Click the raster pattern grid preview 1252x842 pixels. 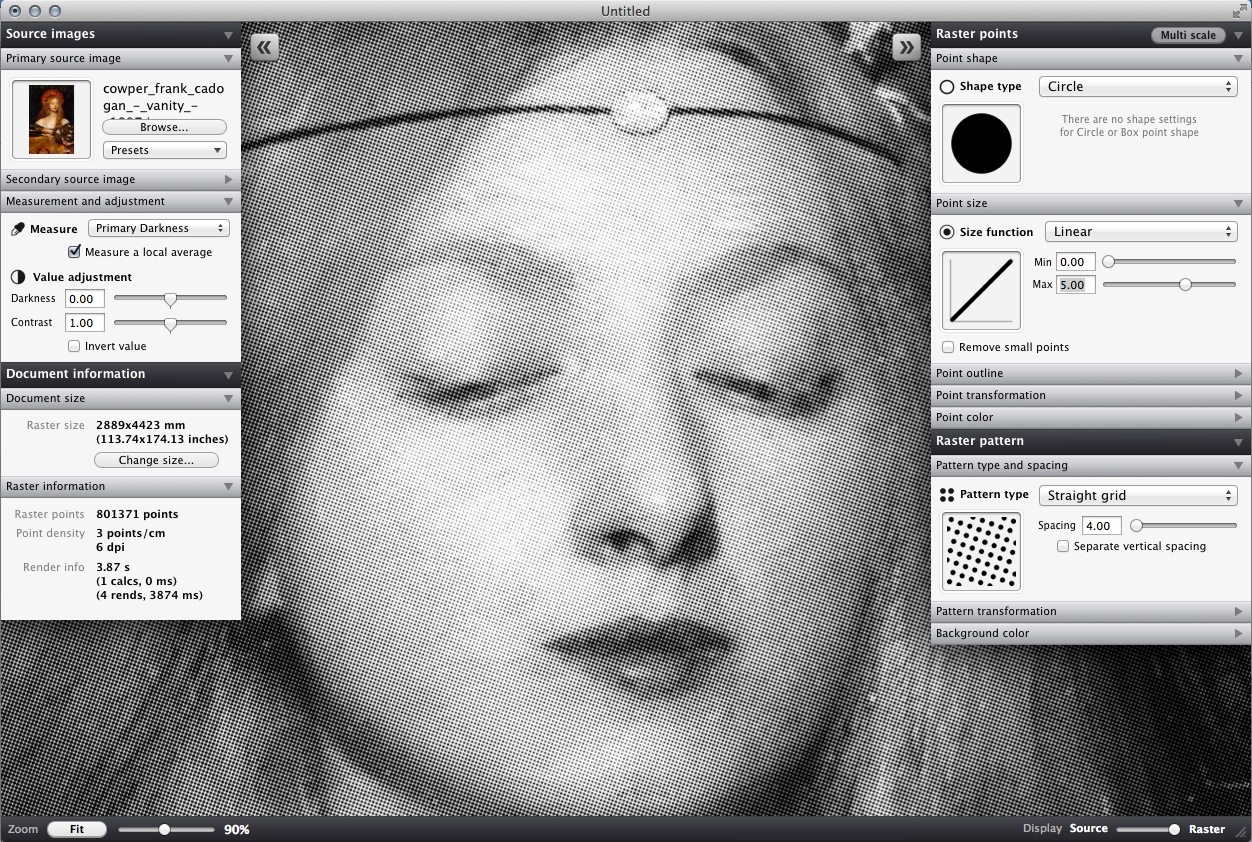pos(981,551)
